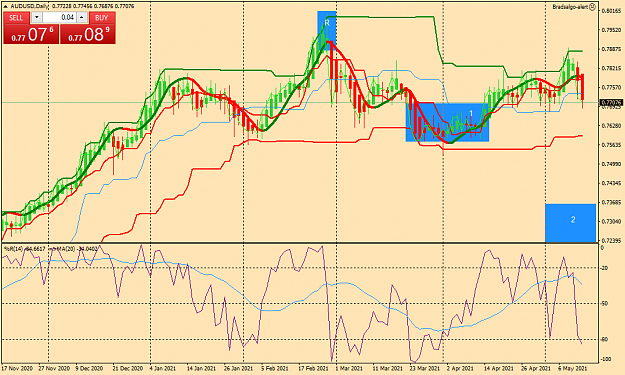
Task: Click the -20 level on indicator scale
Action: tap(604, 268)
